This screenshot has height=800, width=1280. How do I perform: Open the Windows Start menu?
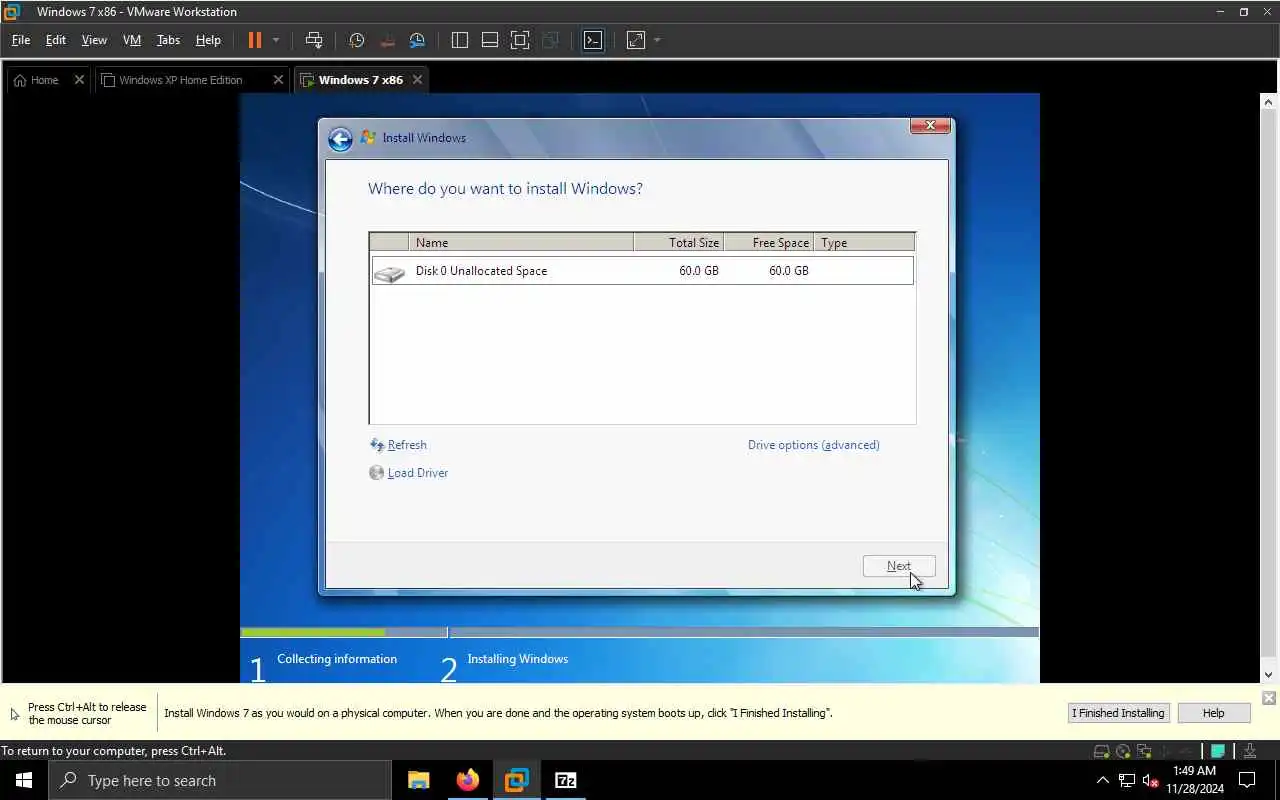click(24, 780)
